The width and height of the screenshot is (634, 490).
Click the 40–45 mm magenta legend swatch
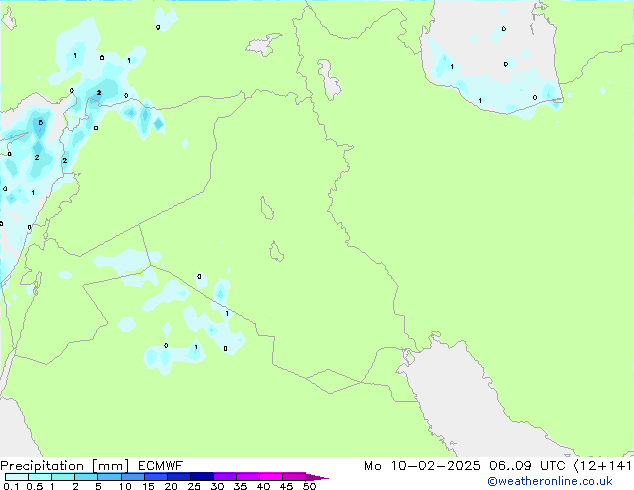point(271,477)
